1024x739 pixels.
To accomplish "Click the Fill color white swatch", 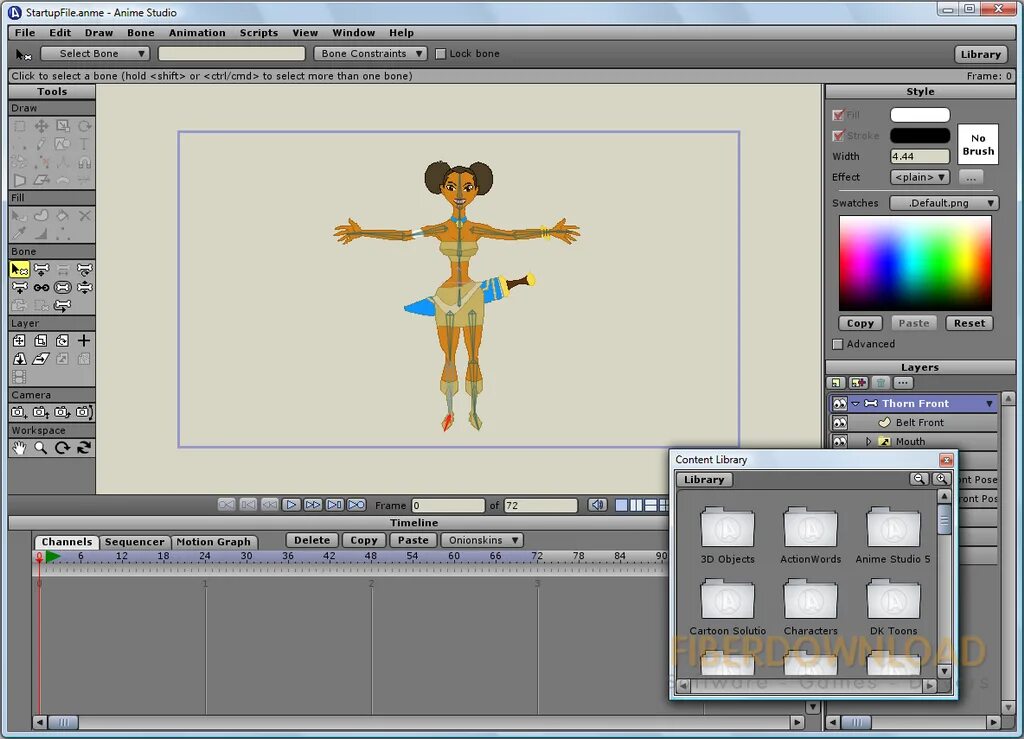I will 920,115.
